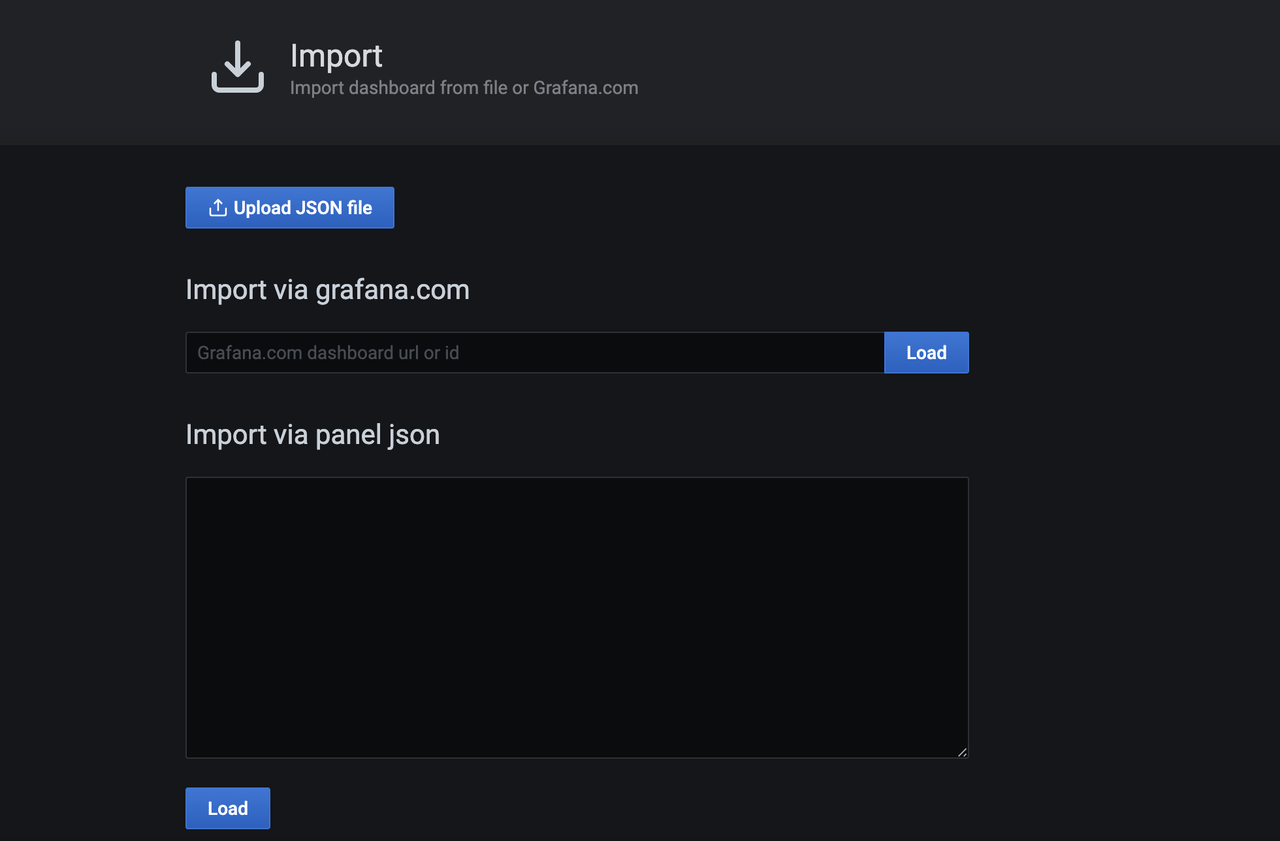Click the Import dashboard subtitle text
The width and height of the screenshot is (1280, 841).
[x=463, y=88]
